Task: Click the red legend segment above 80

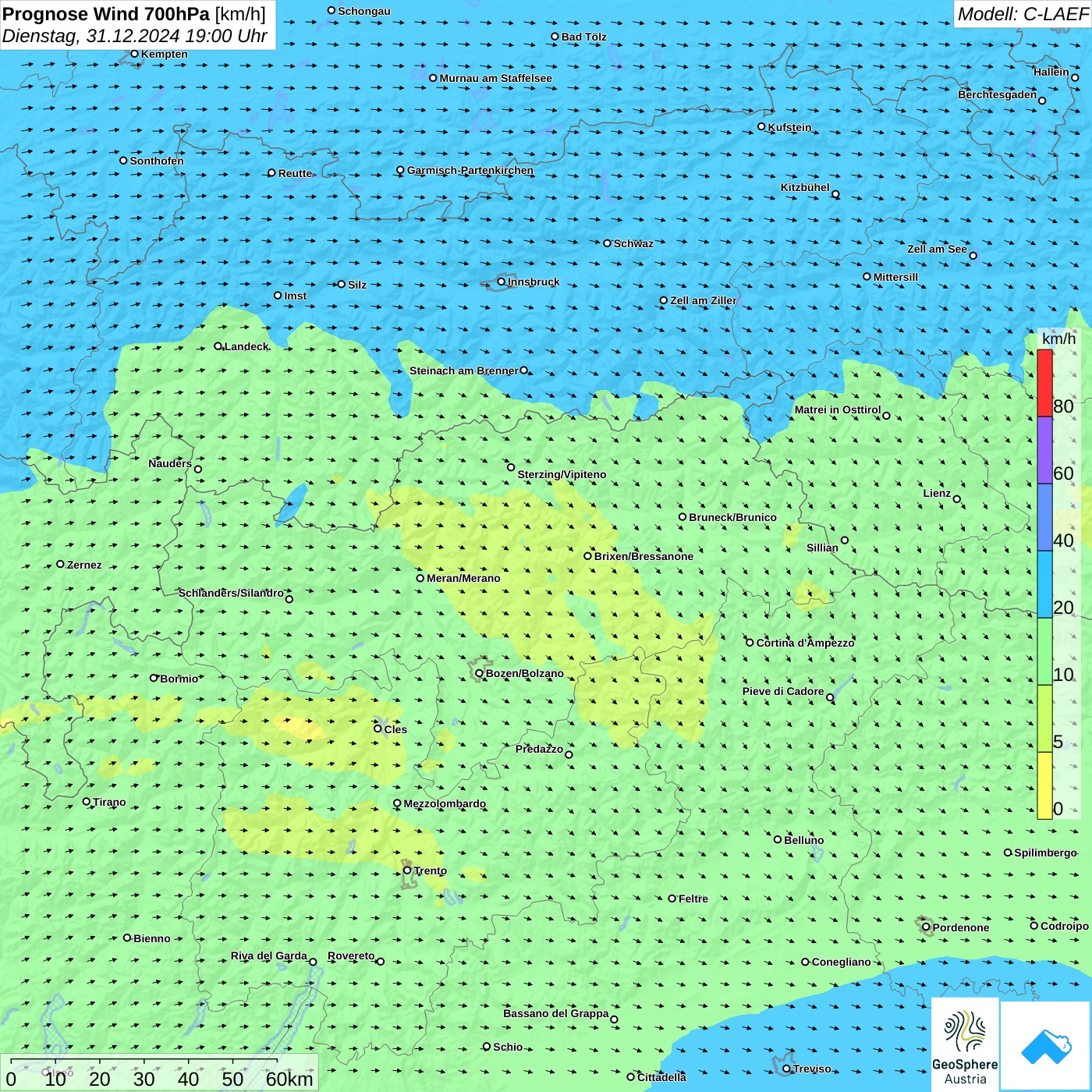Action: tap(1044, 383)
